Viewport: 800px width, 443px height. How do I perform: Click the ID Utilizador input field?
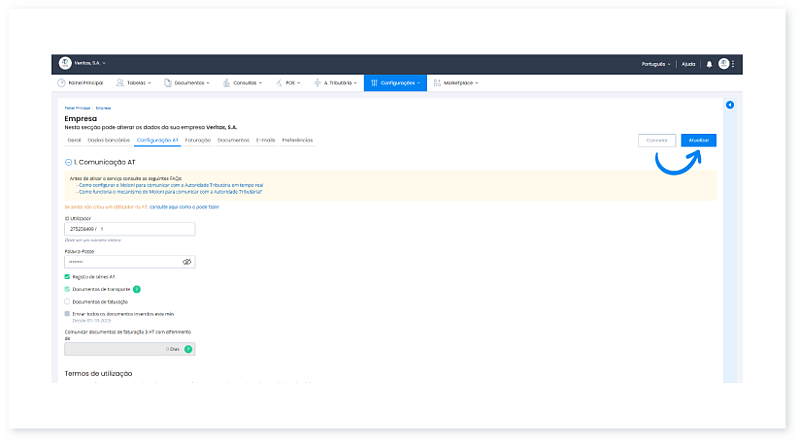click(129, 229)
